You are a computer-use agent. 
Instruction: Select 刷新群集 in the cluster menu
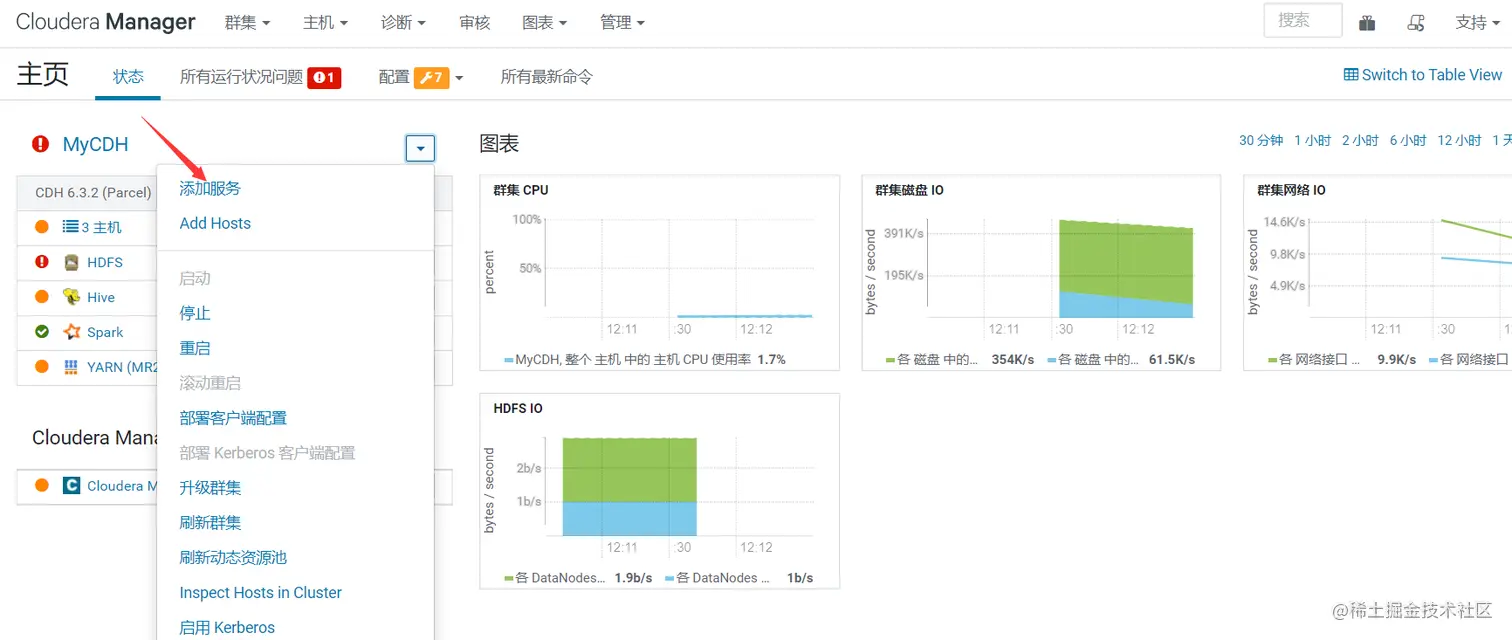(210, 523)
